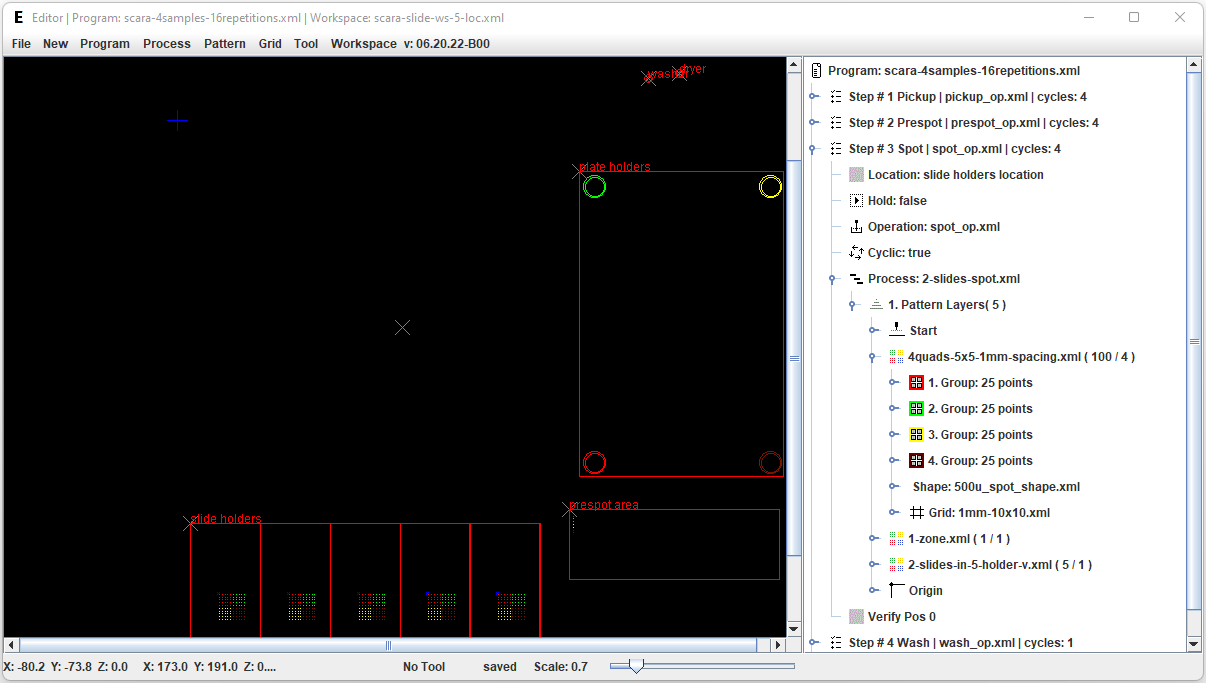Expand Step # 1 Pickup node

pos(813,97)
